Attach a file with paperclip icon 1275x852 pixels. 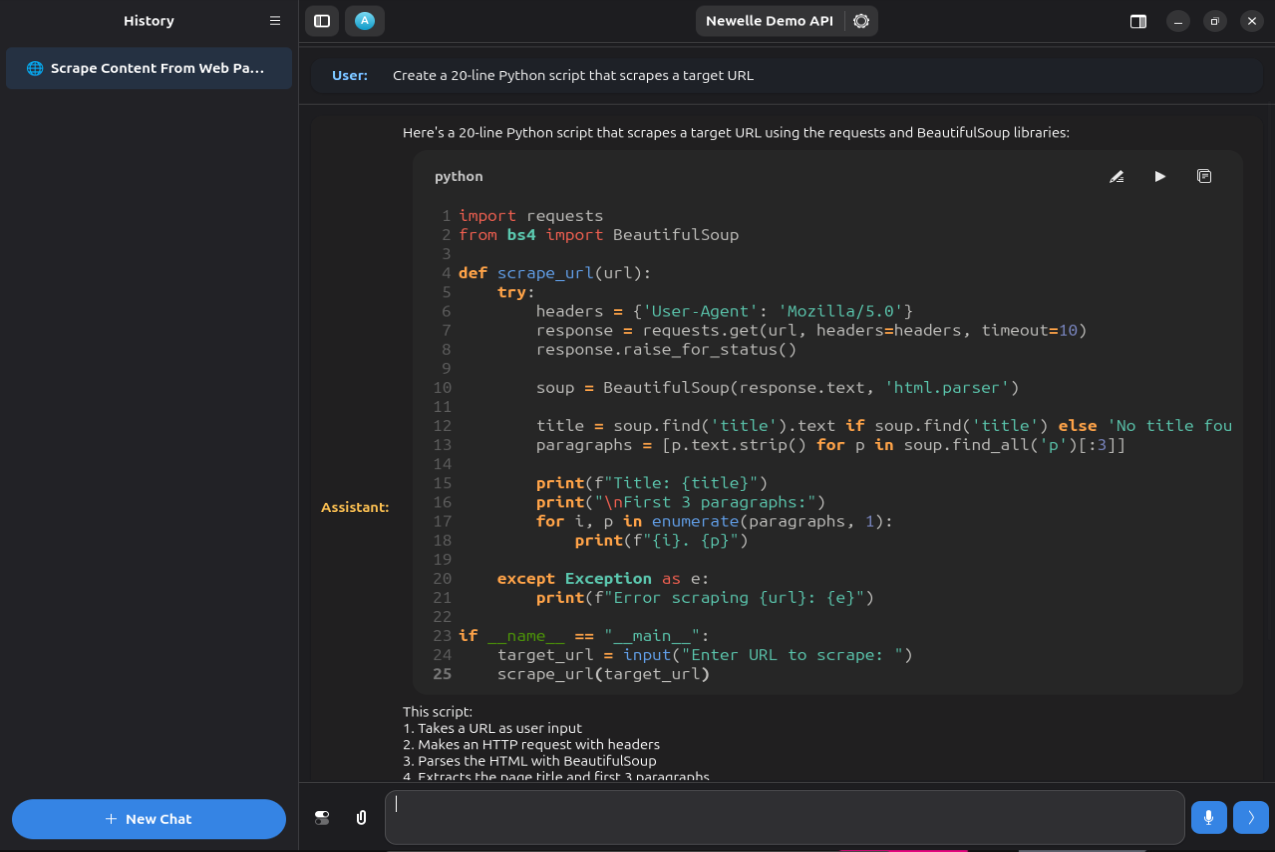point(361,818)
